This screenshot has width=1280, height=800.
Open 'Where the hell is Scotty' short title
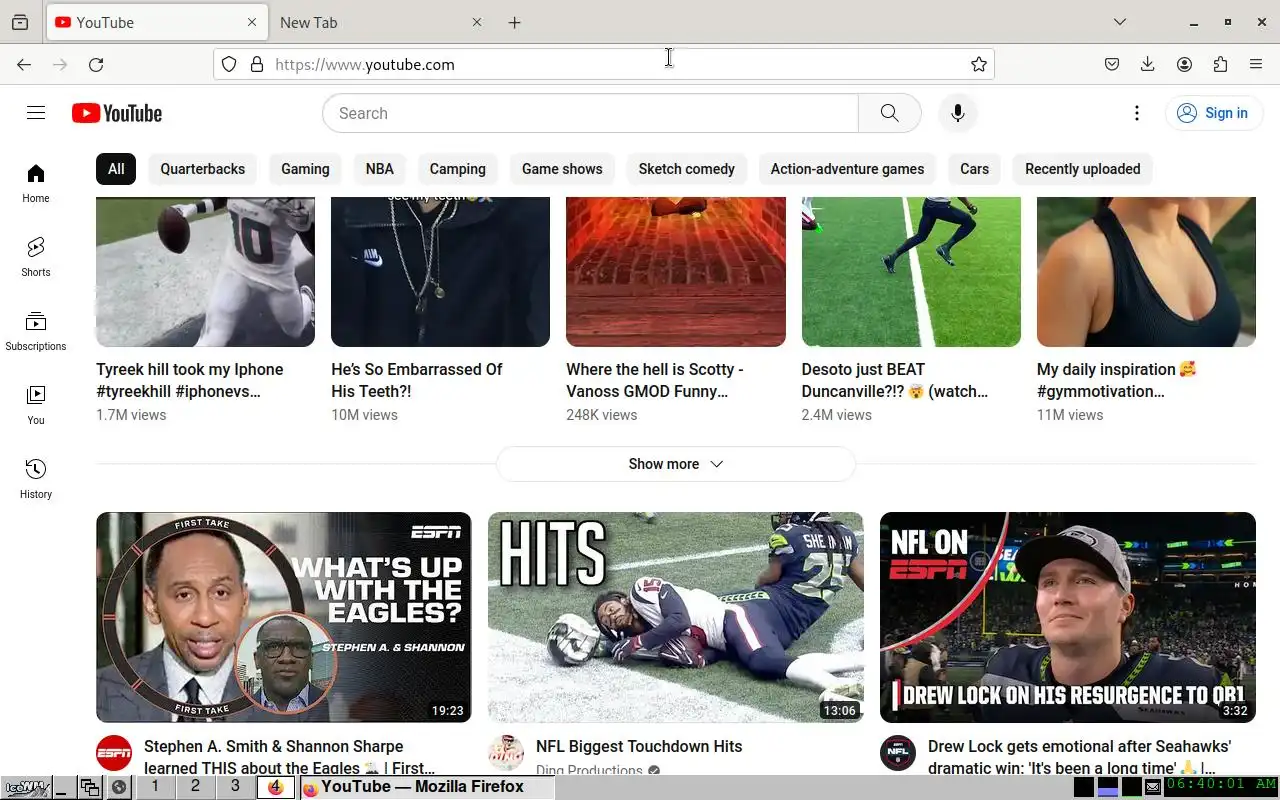655,380
